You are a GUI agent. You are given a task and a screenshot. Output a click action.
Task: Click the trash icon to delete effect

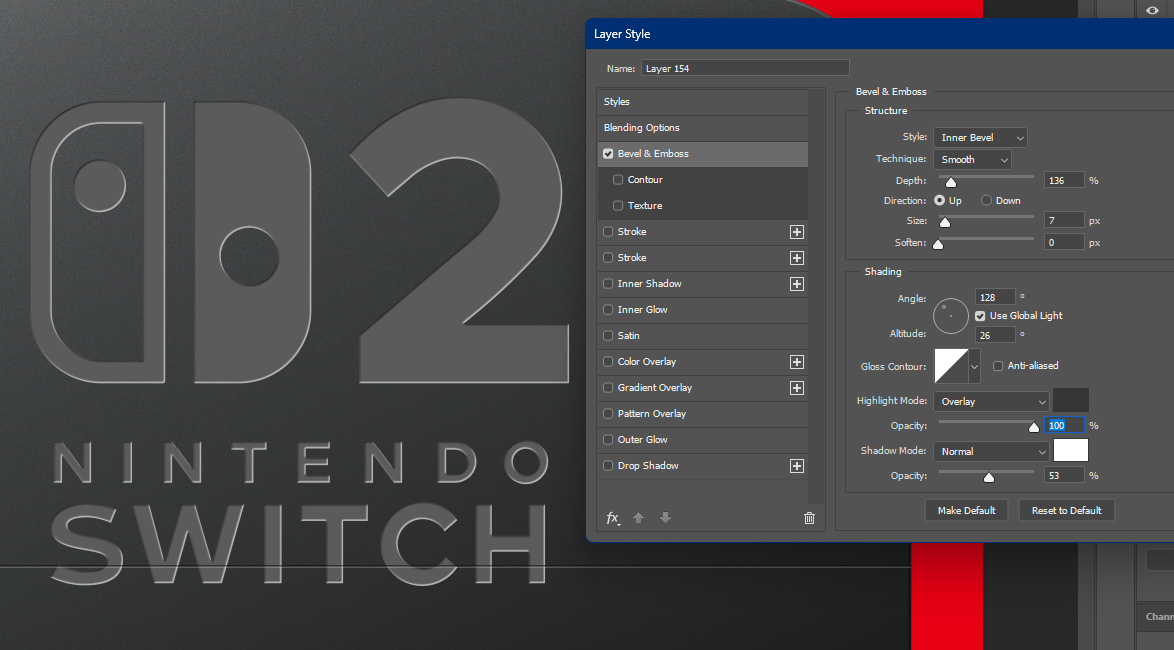click(x=809, y=518)
